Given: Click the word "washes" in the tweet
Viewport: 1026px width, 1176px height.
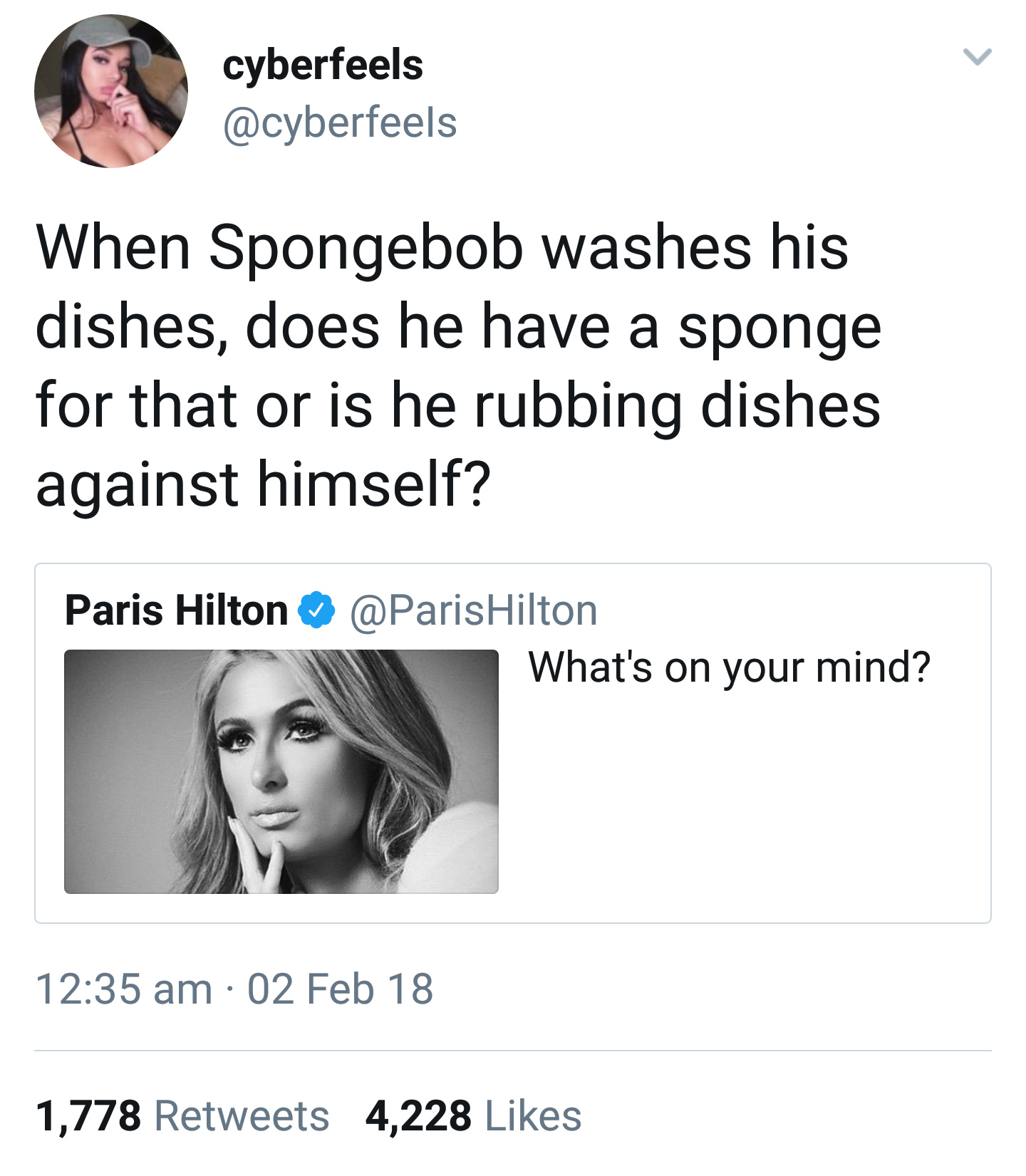Looking at the screenshot, I should coord(646,248).
